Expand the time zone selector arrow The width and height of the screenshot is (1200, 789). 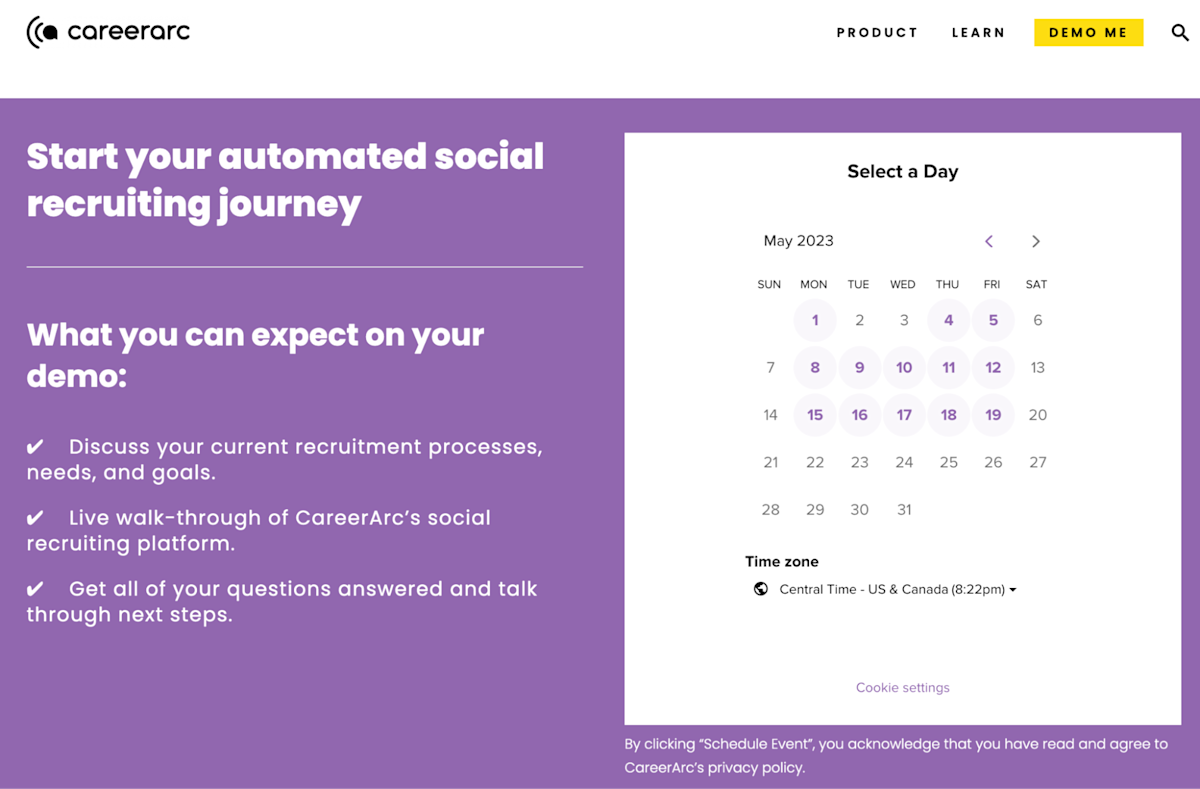pos(1013,589)
